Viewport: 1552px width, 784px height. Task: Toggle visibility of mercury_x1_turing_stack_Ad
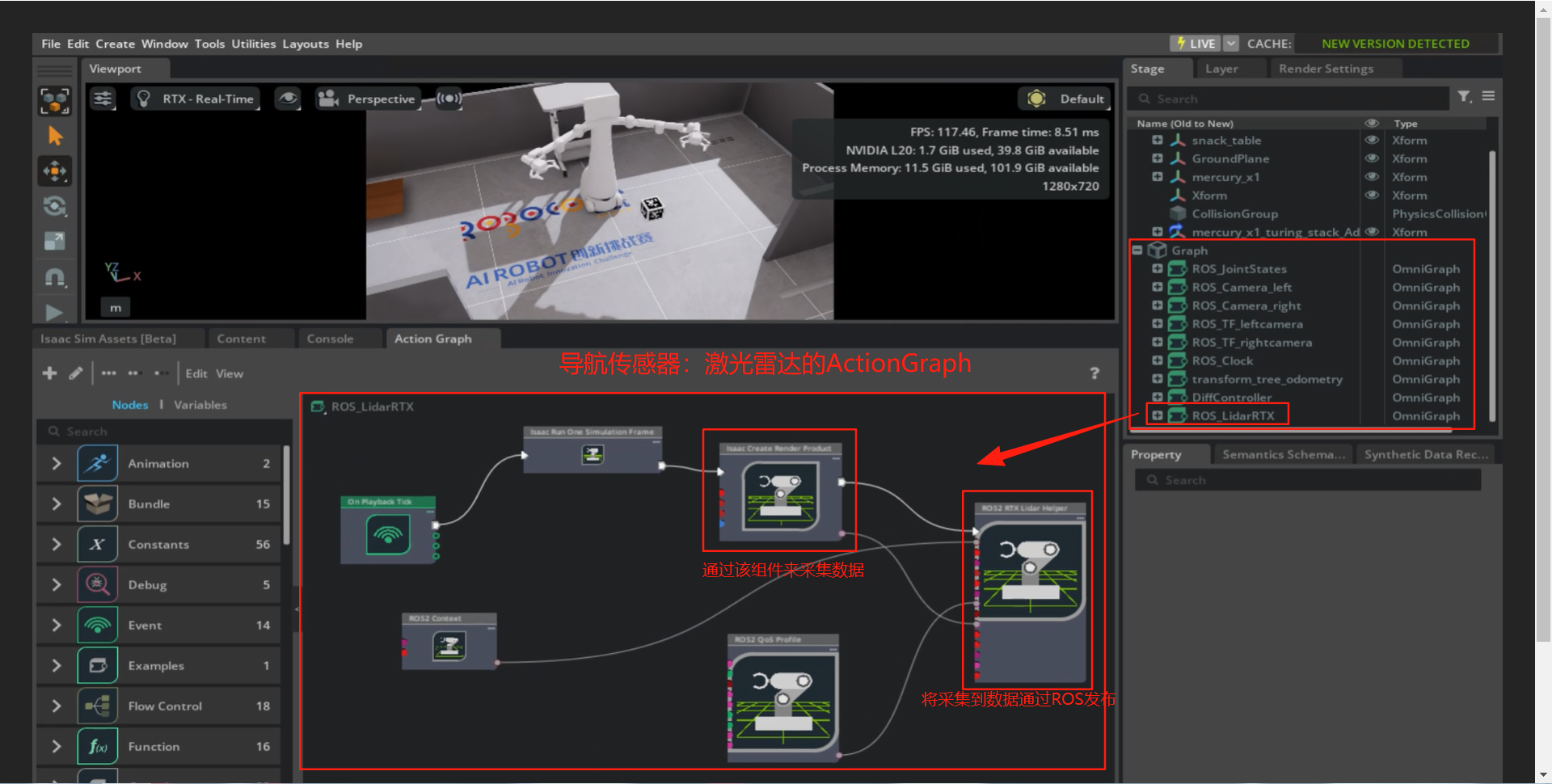1372,231
